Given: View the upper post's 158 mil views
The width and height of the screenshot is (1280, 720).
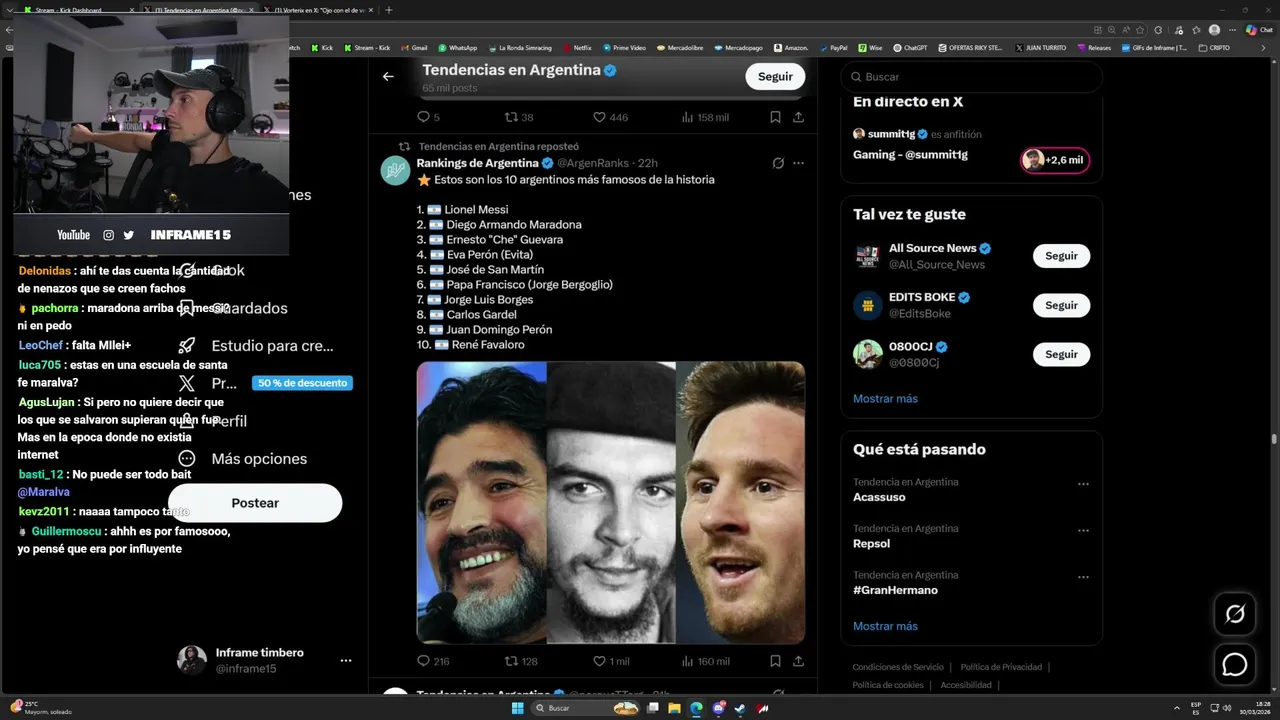Looking at the screenshot, I should 706,117.
